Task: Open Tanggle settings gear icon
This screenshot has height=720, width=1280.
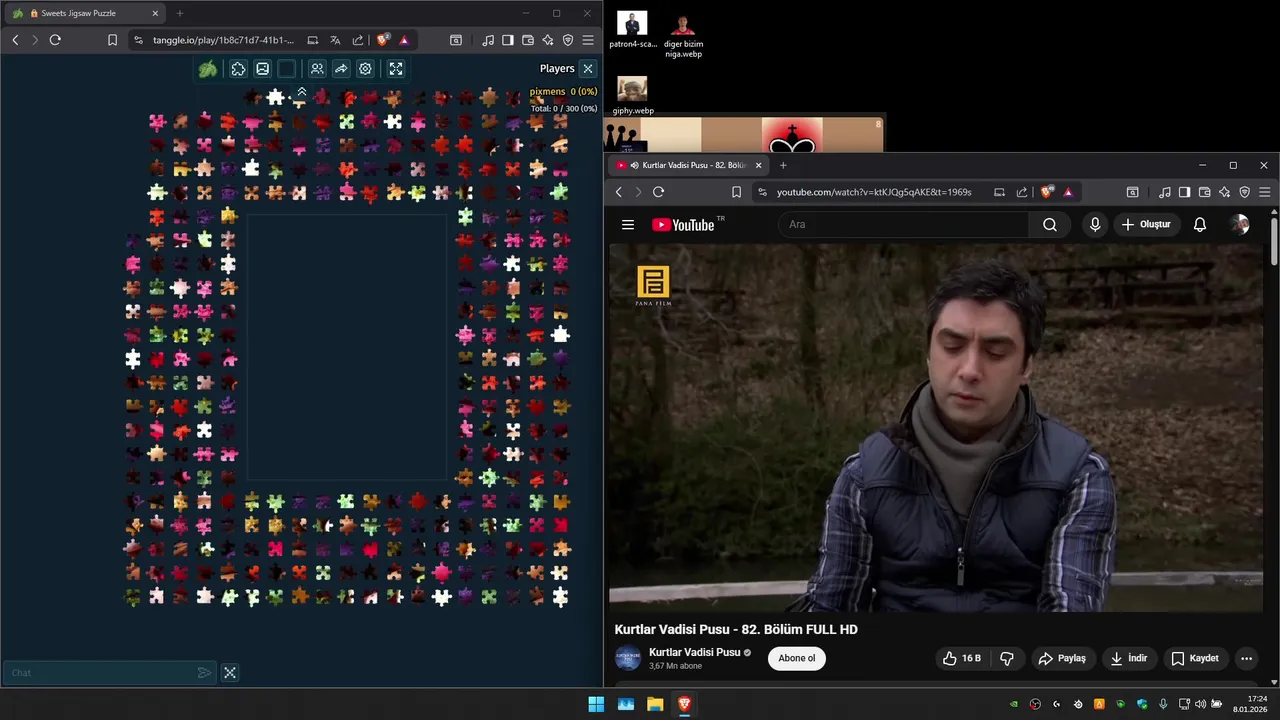Action: [x=365, y=69]
